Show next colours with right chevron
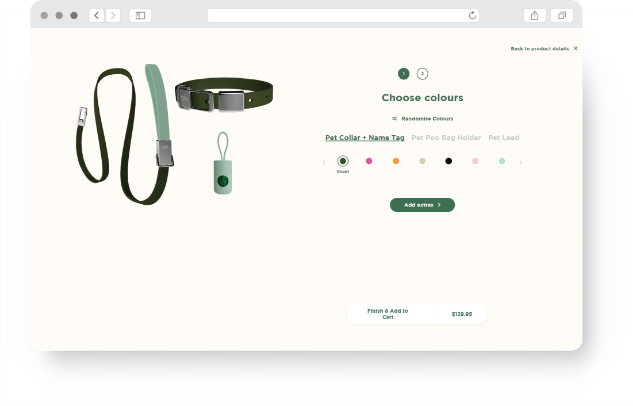This screenshot has height=406, width=633. point(521,162)
